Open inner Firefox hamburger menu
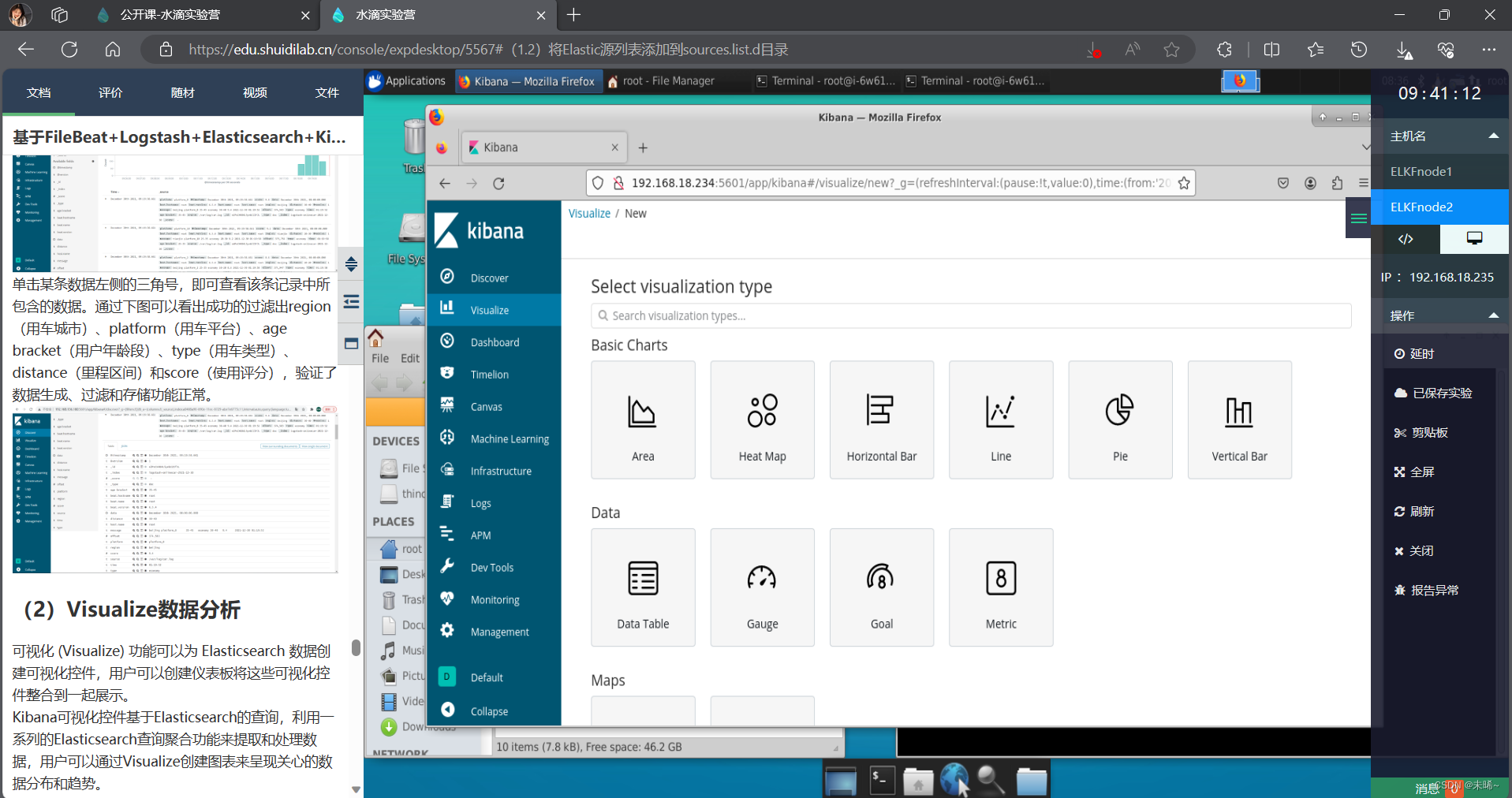1512x798 pixels. (1363, 183)
